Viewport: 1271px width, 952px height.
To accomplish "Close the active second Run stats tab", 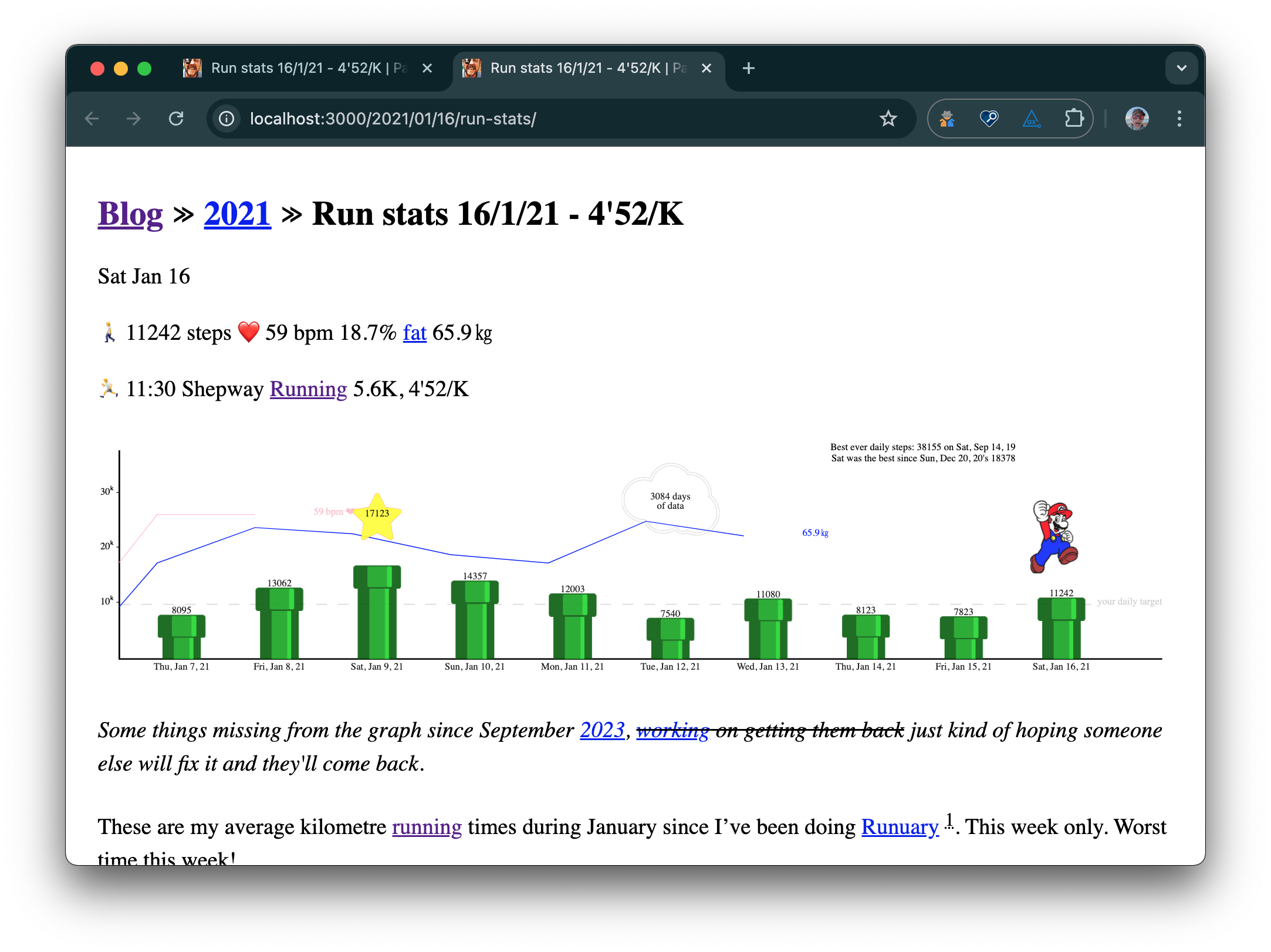I will click(707, 68).
